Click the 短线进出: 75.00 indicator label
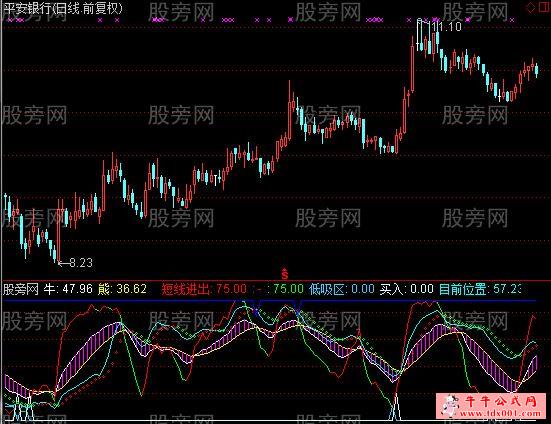The height and width of the screenshot is (424, 551). point(204,289)
